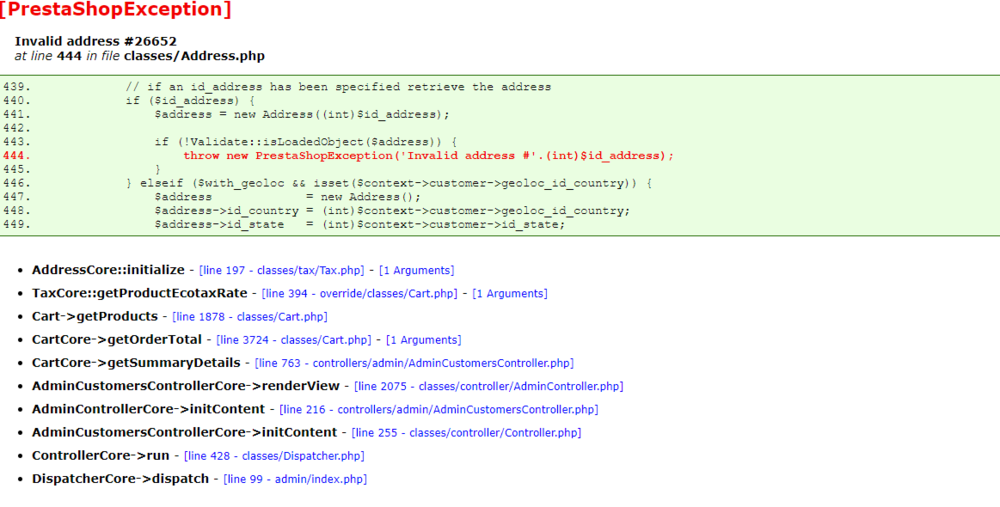The width and height of the screenshot is (1000, 507).
Task: Expand '1 Arguments' for AddressCore::initialize
Action: pyautogui.click(x=416, y=270)
